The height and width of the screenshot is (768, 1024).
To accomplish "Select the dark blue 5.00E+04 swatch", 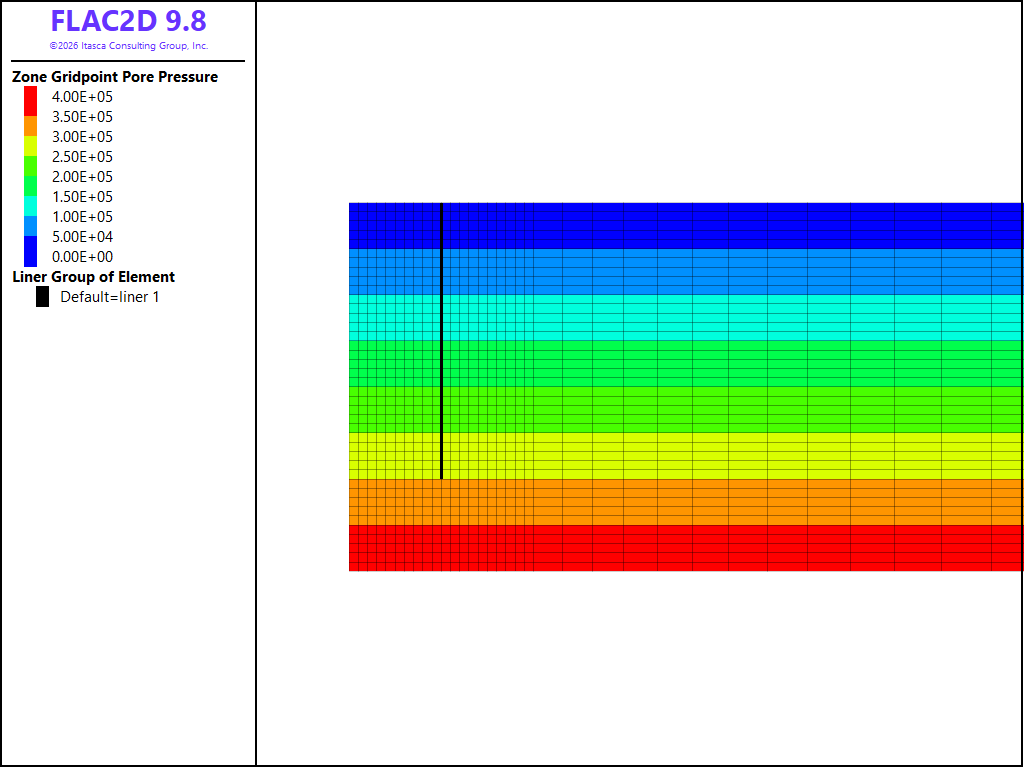I will [31, 251].
